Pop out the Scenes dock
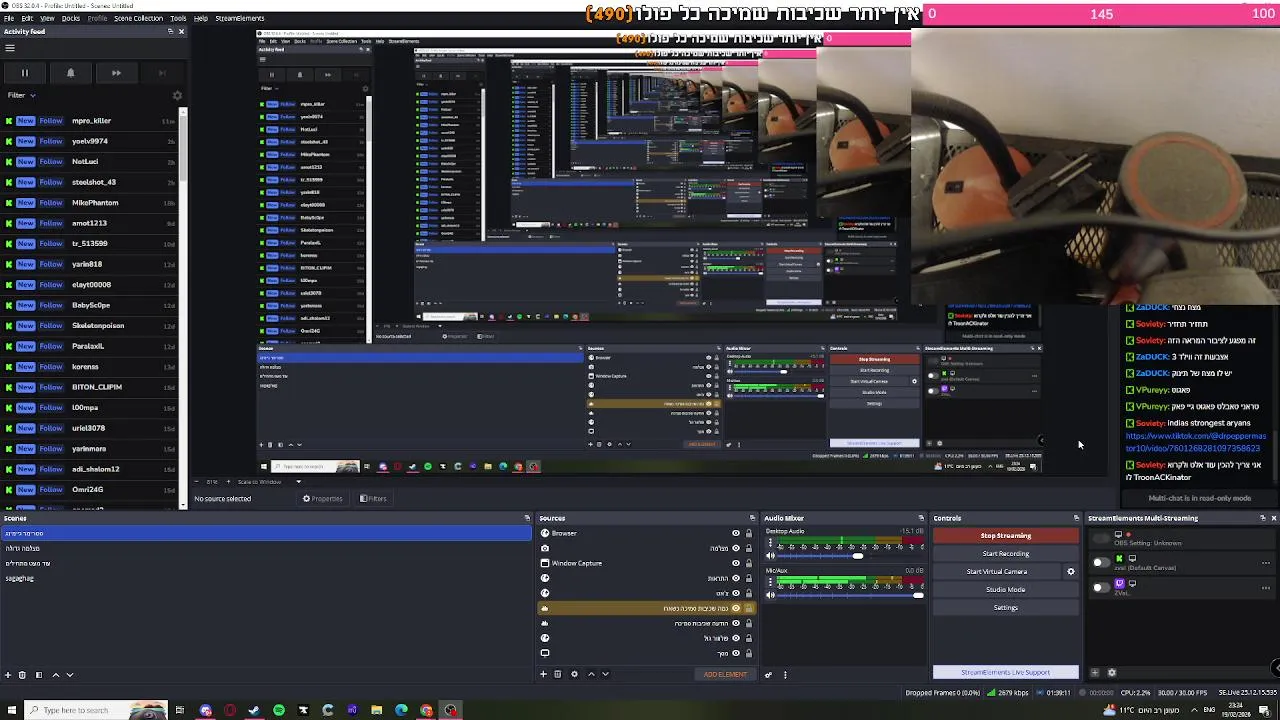This screenshot has width=1280, height=720. click(527, 518)
